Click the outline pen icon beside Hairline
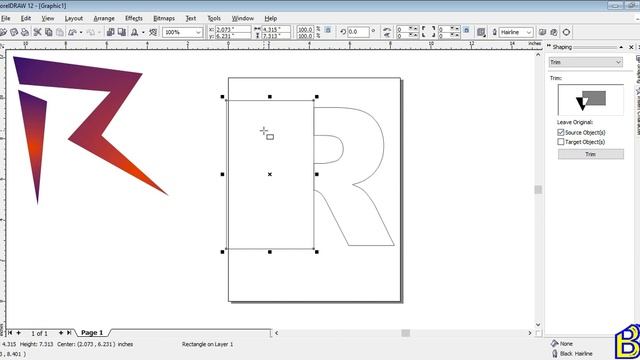 coord(495,32)
